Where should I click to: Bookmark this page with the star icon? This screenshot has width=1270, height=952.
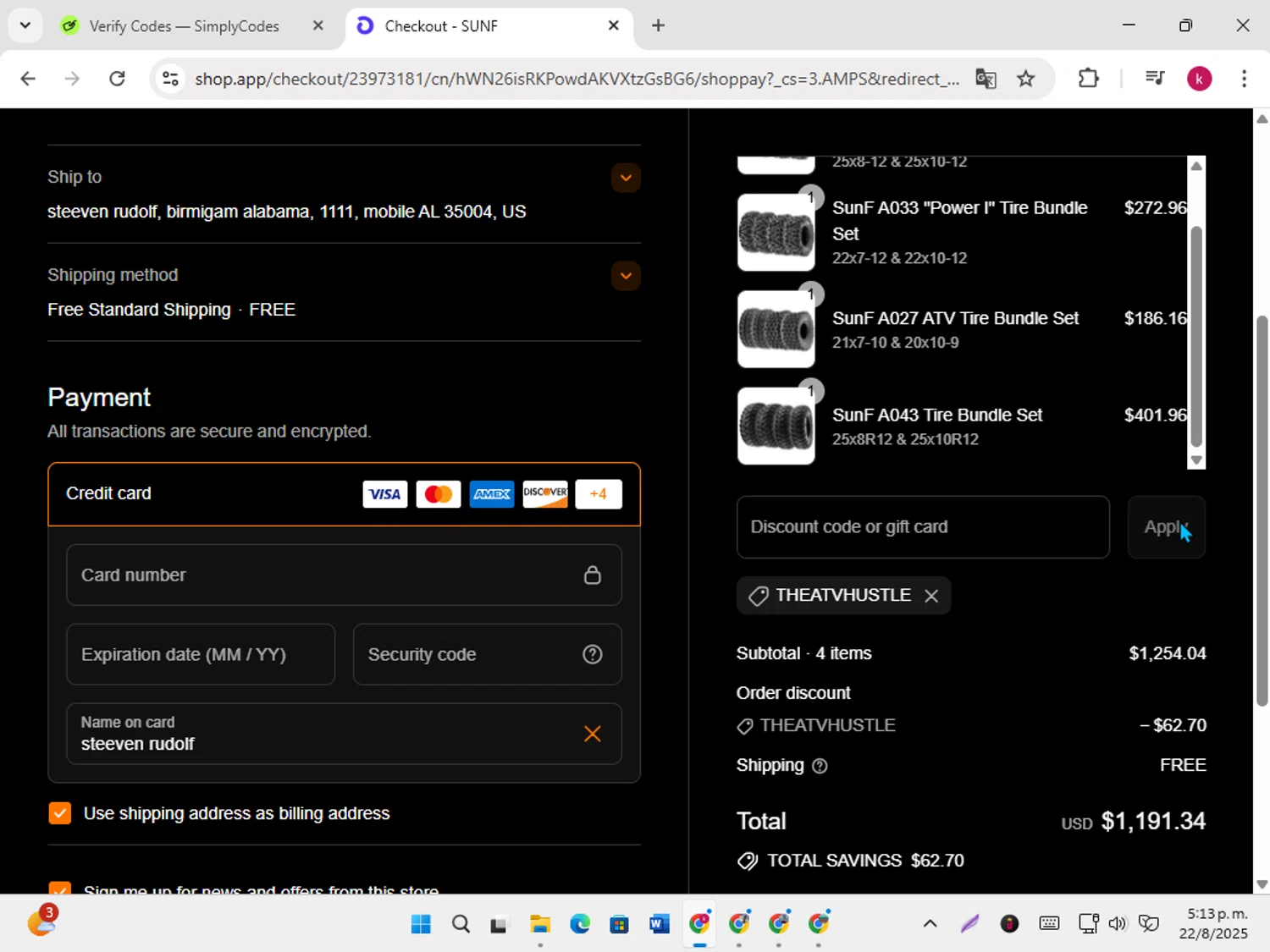(x=1026, y=79)
